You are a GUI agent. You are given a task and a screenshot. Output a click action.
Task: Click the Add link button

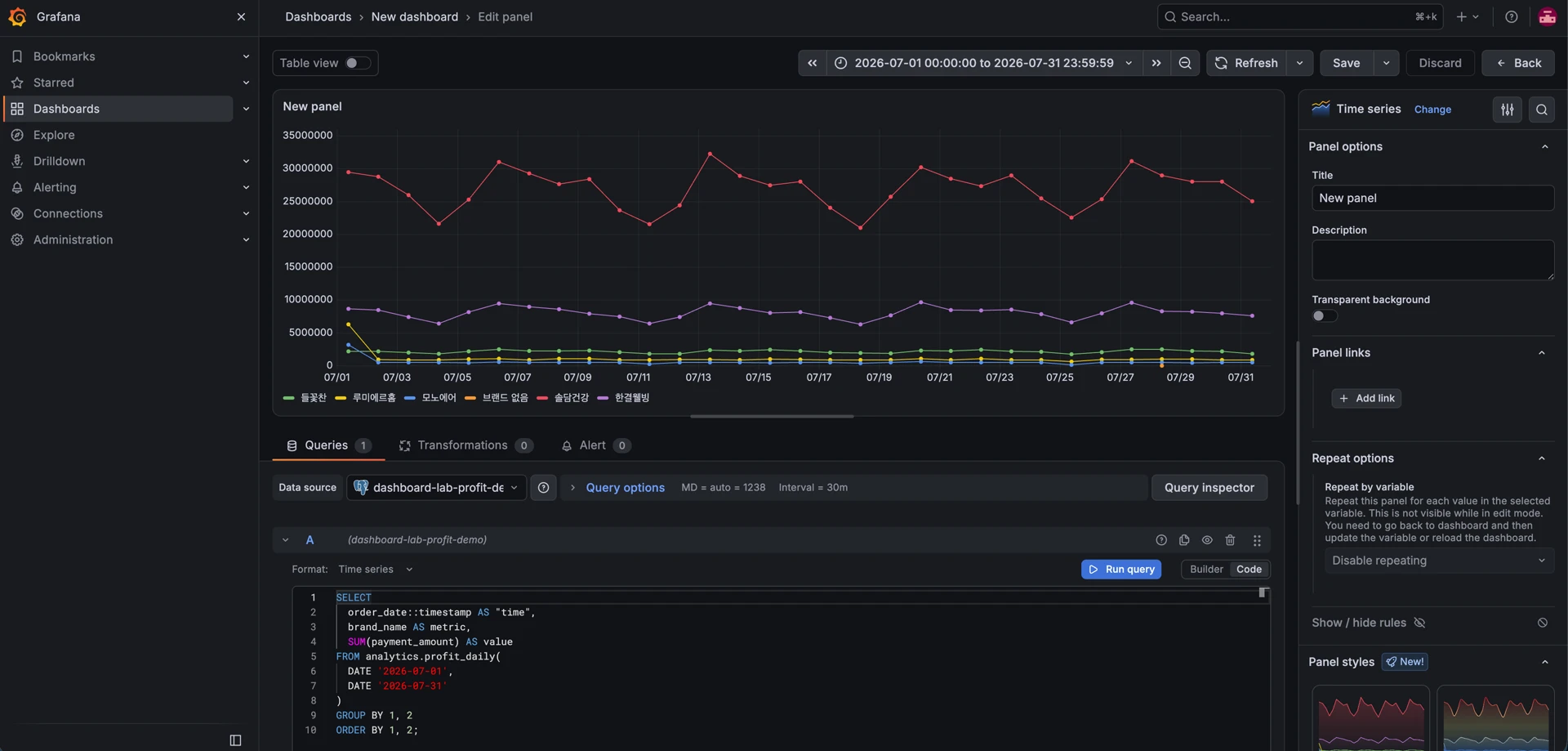pos(1366,398)
